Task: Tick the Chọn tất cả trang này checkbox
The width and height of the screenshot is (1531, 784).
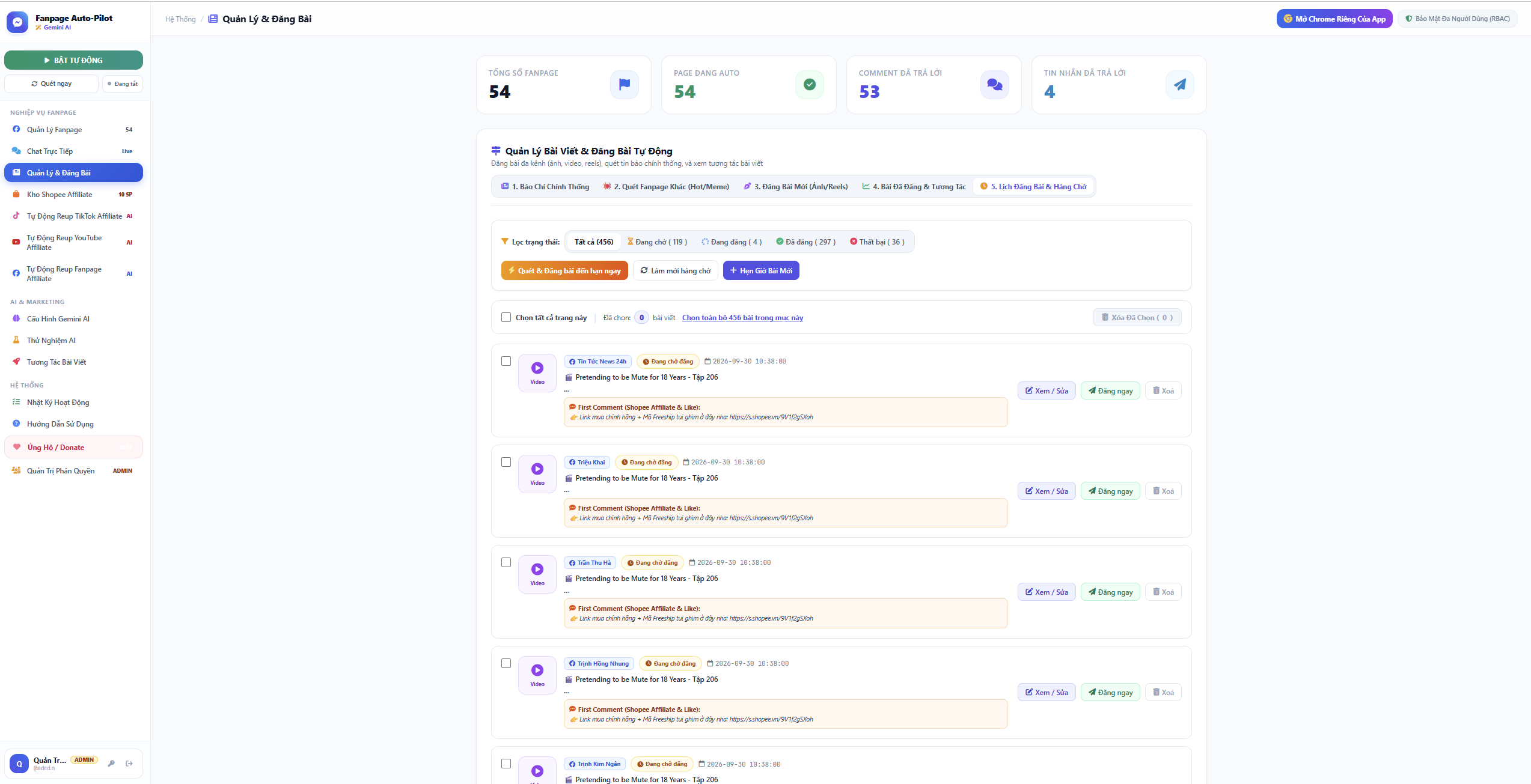Action: pyautogui.click(x=506, y=317)
